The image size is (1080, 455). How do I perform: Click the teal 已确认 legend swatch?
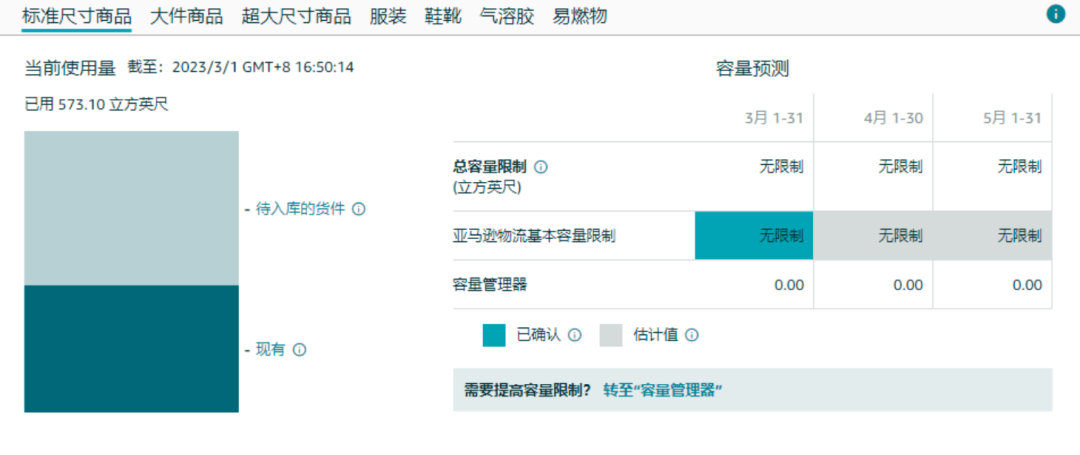click(494, 335)
